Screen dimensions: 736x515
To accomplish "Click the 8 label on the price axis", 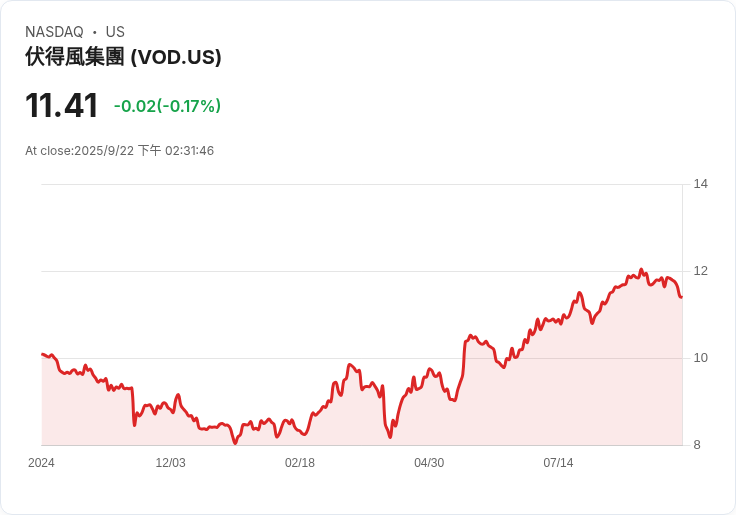I will [697, 445].
